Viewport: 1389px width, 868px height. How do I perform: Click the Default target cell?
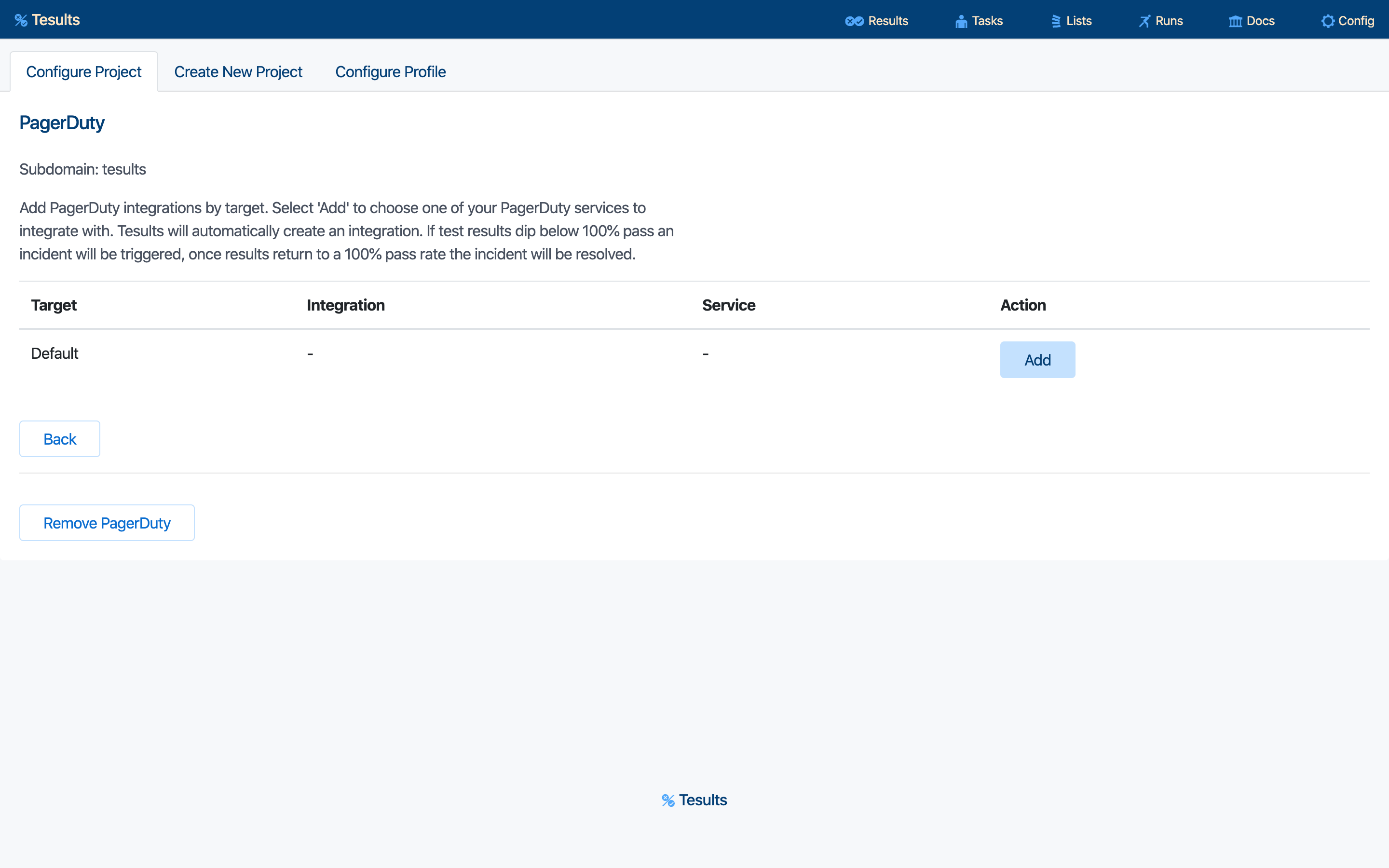[54, 353]
